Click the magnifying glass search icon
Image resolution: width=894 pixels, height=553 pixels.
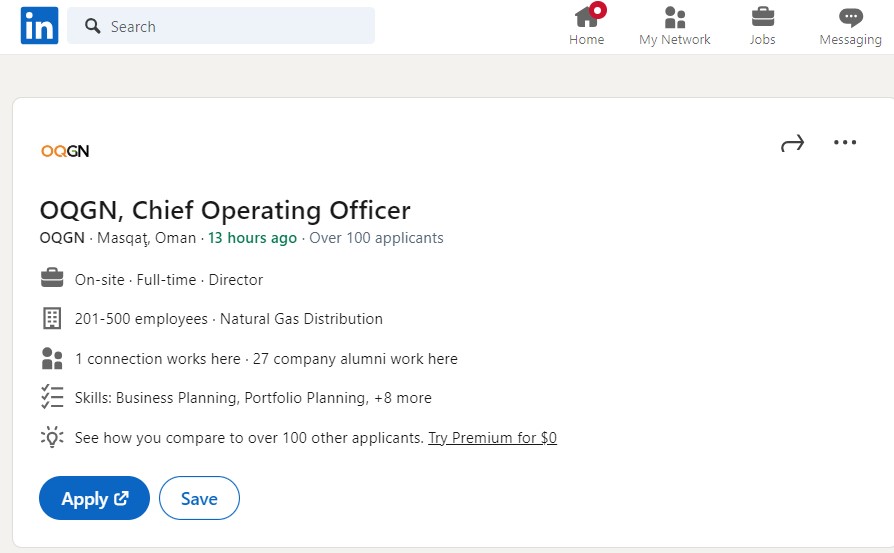(x=92, y=26)
